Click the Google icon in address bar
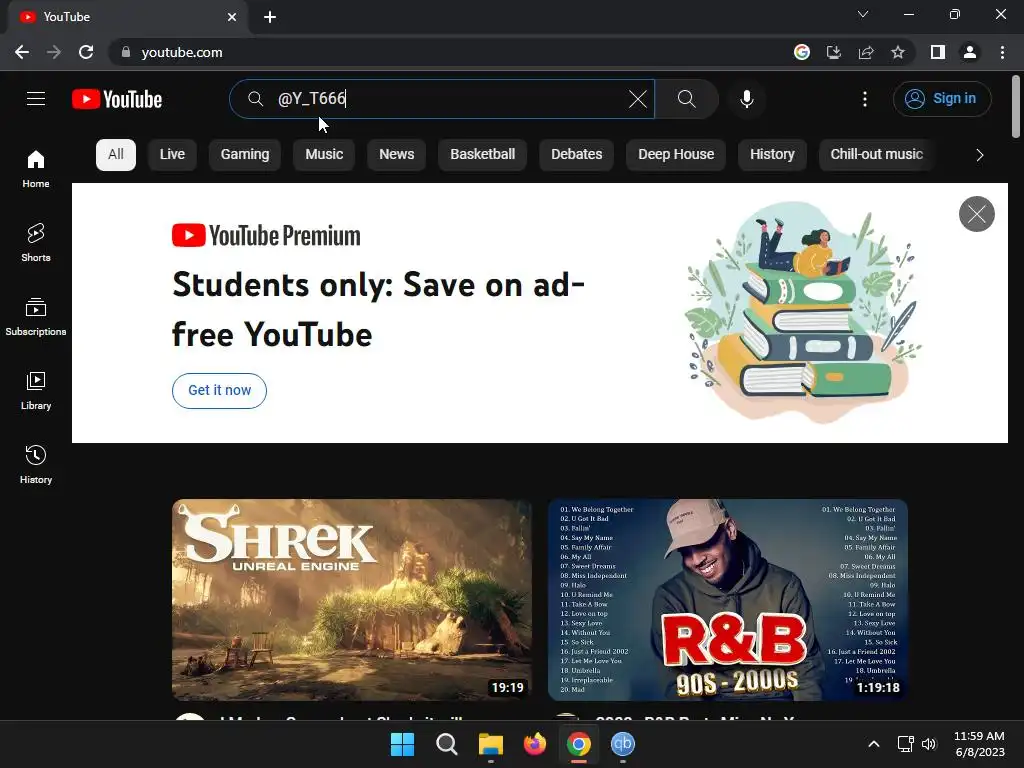1024x768 pixels. (x=801, y=52)
